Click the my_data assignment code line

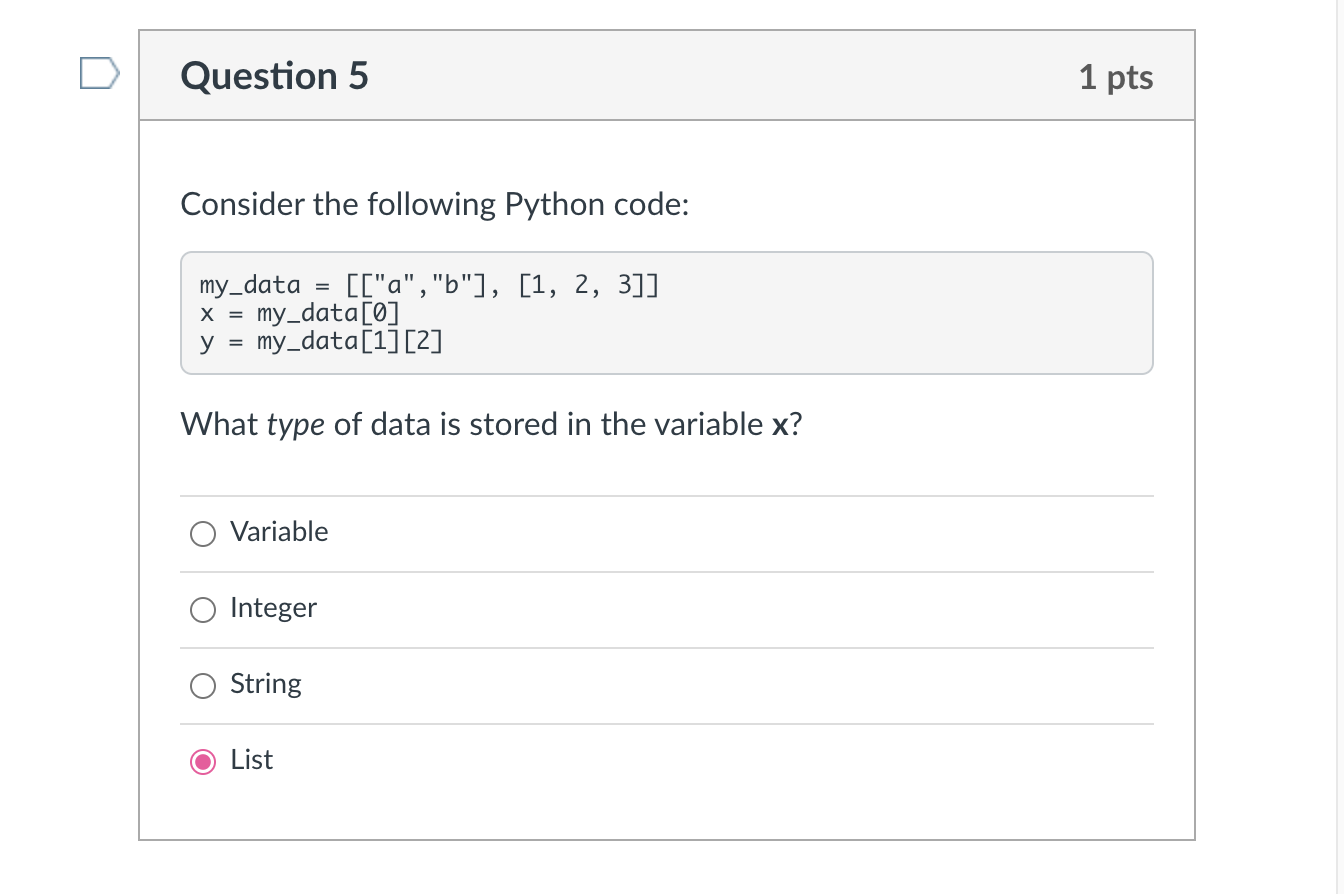[x=429, y=288]
